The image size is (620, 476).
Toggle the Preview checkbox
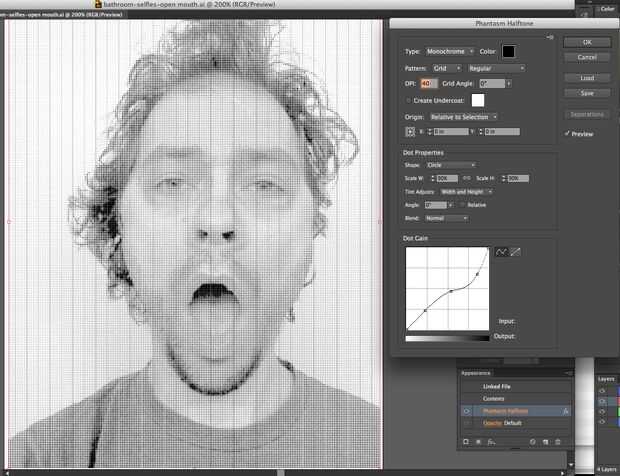tap(567, 134)
